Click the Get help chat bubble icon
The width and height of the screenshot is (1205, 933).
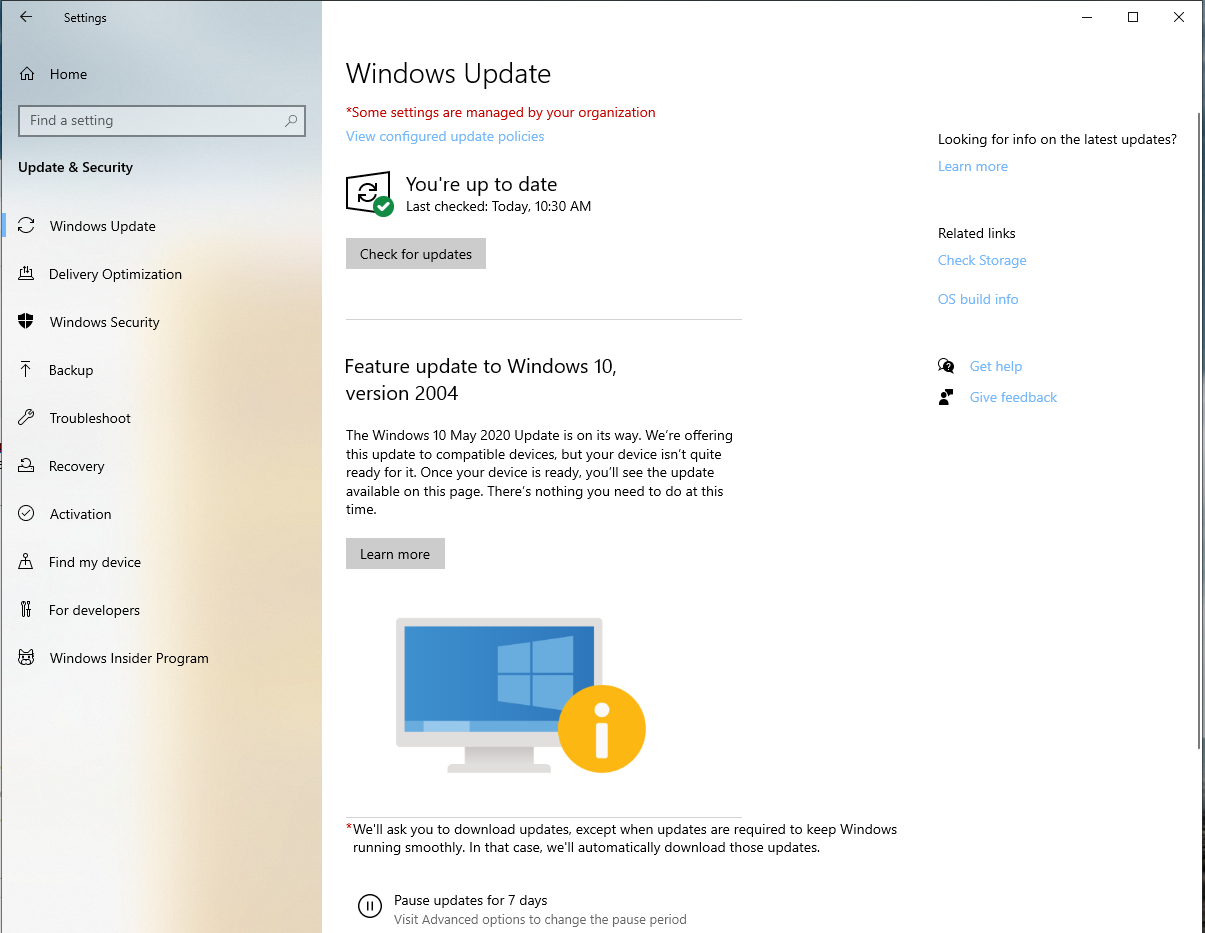(946, 366)
